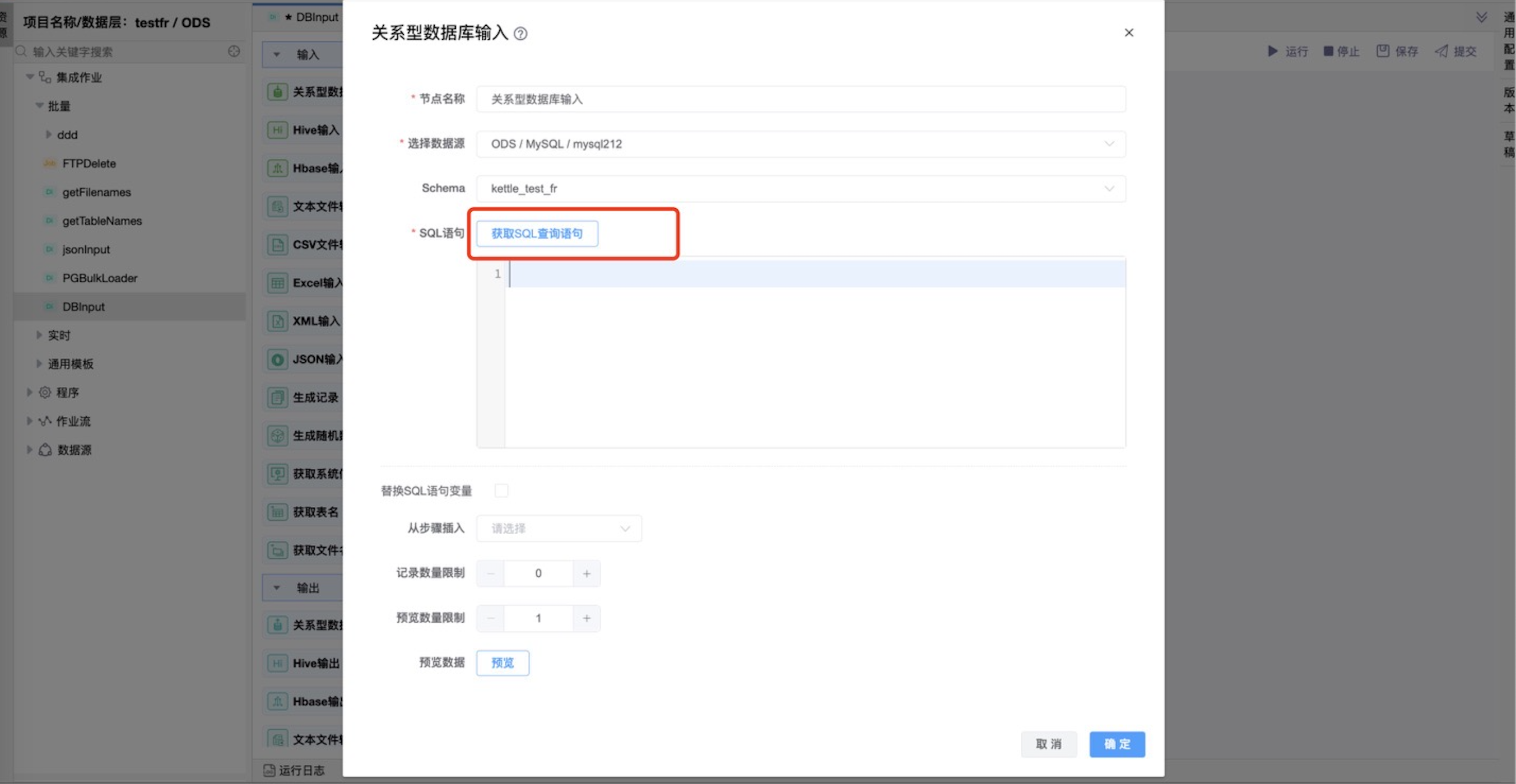The width and height of the screenshot is (1516, 784).
Task: Click the 停止 stop icon
Action: pyautogui.click(x=1328, y=51)
